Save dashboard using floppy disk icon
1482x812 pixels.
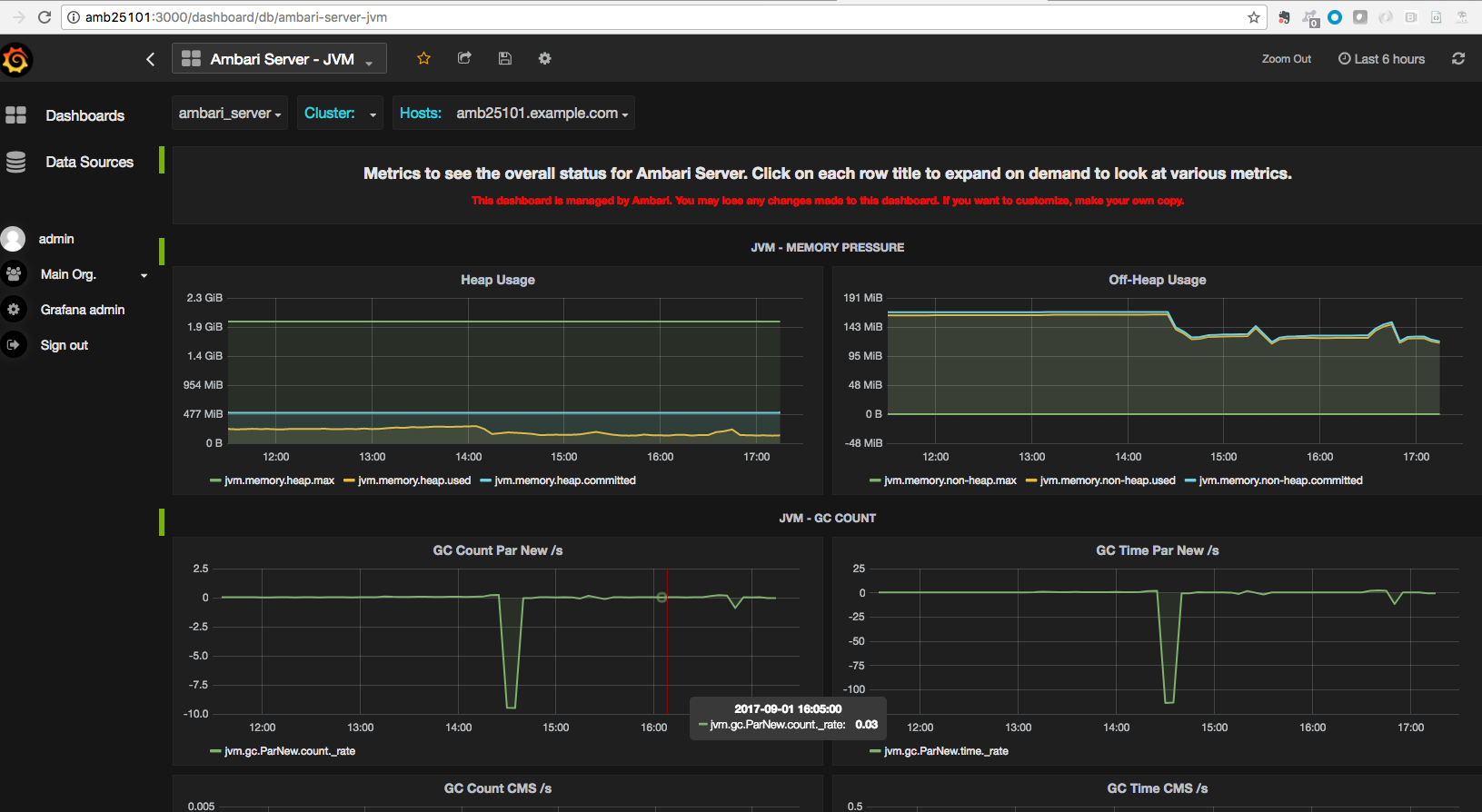(x=505, y=59)
